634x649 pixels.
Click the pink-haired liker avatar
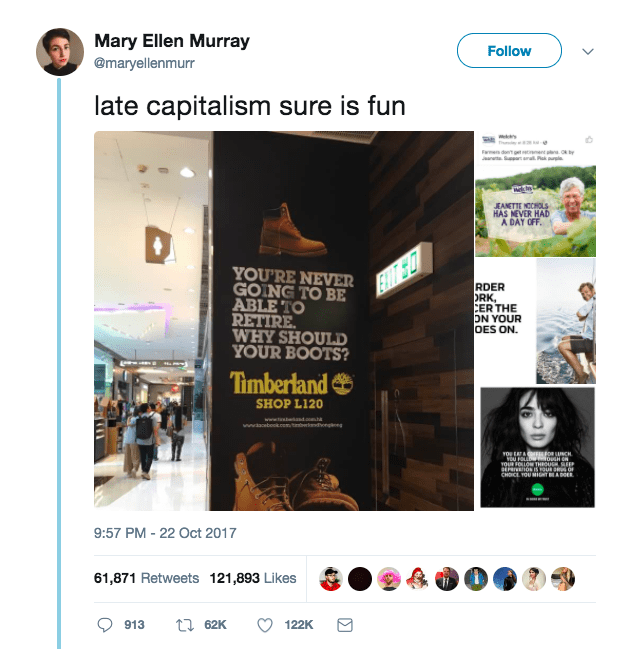pos(389,579)
